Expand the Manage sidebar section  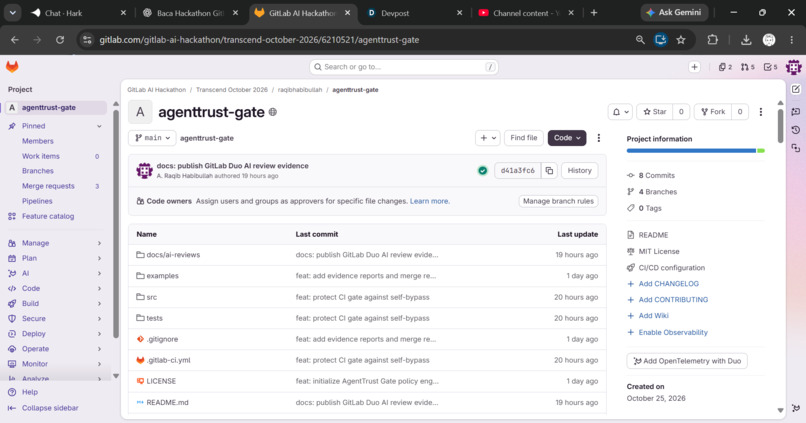pyautogui.click(x=99, y=243)
